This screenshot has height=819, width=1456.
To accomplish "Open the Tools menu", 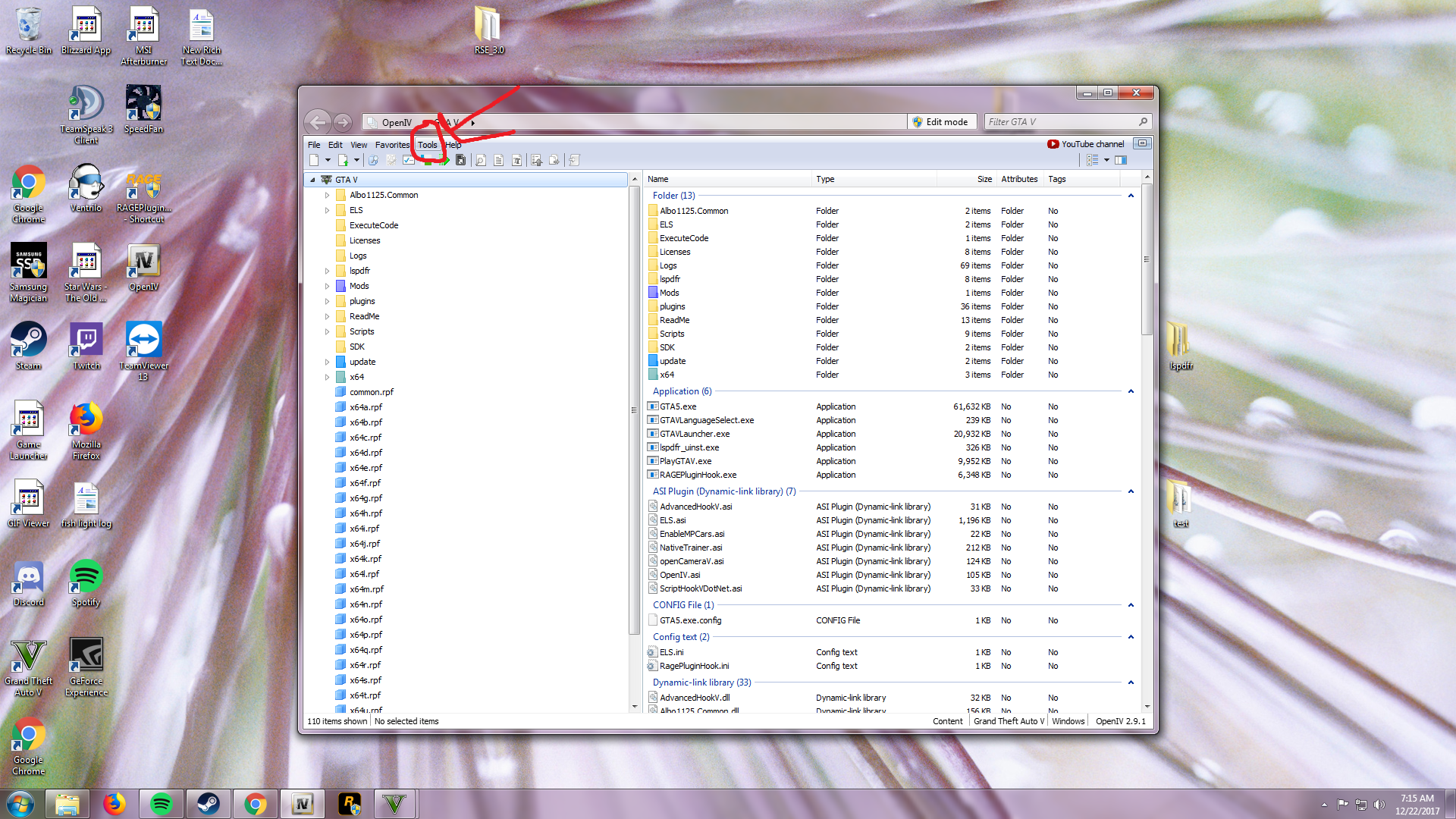I will click(427, 145).
